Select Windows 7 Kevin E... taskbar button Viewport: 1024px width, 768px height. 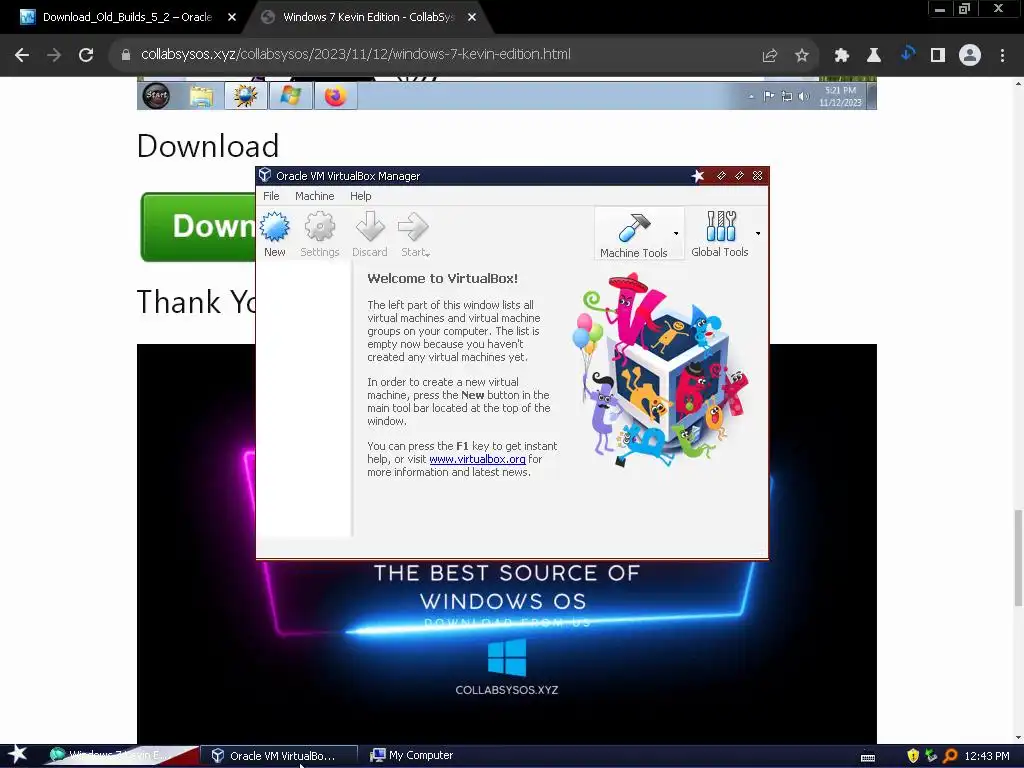[121, 756]
